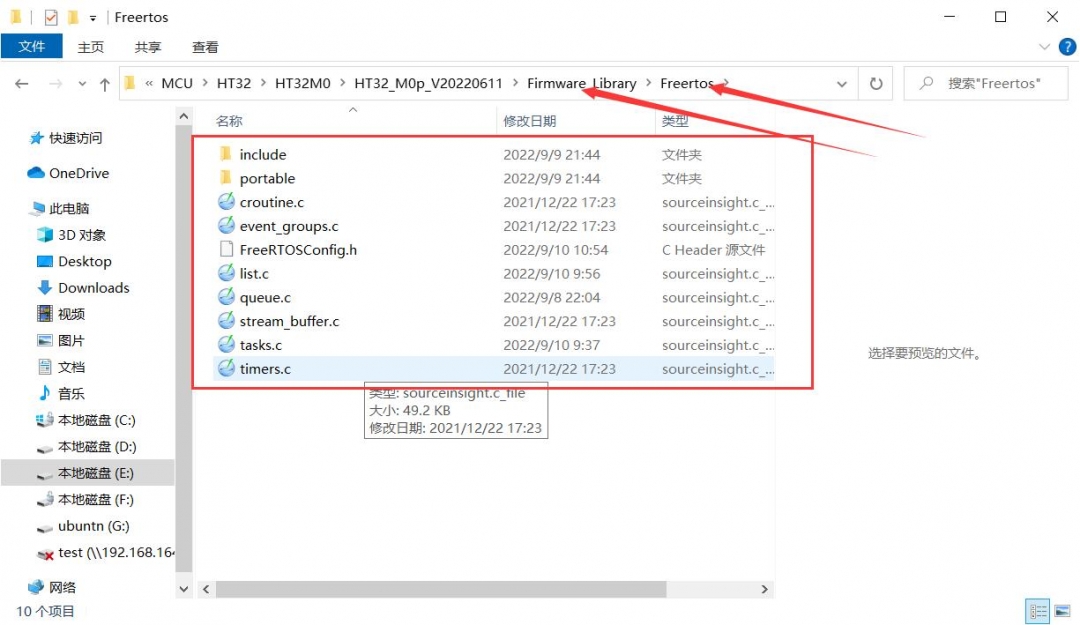Open 图片 folder in sidebar
This screenshot has height=625, width=1080.
pyautogui.click(x=61, y=340)
